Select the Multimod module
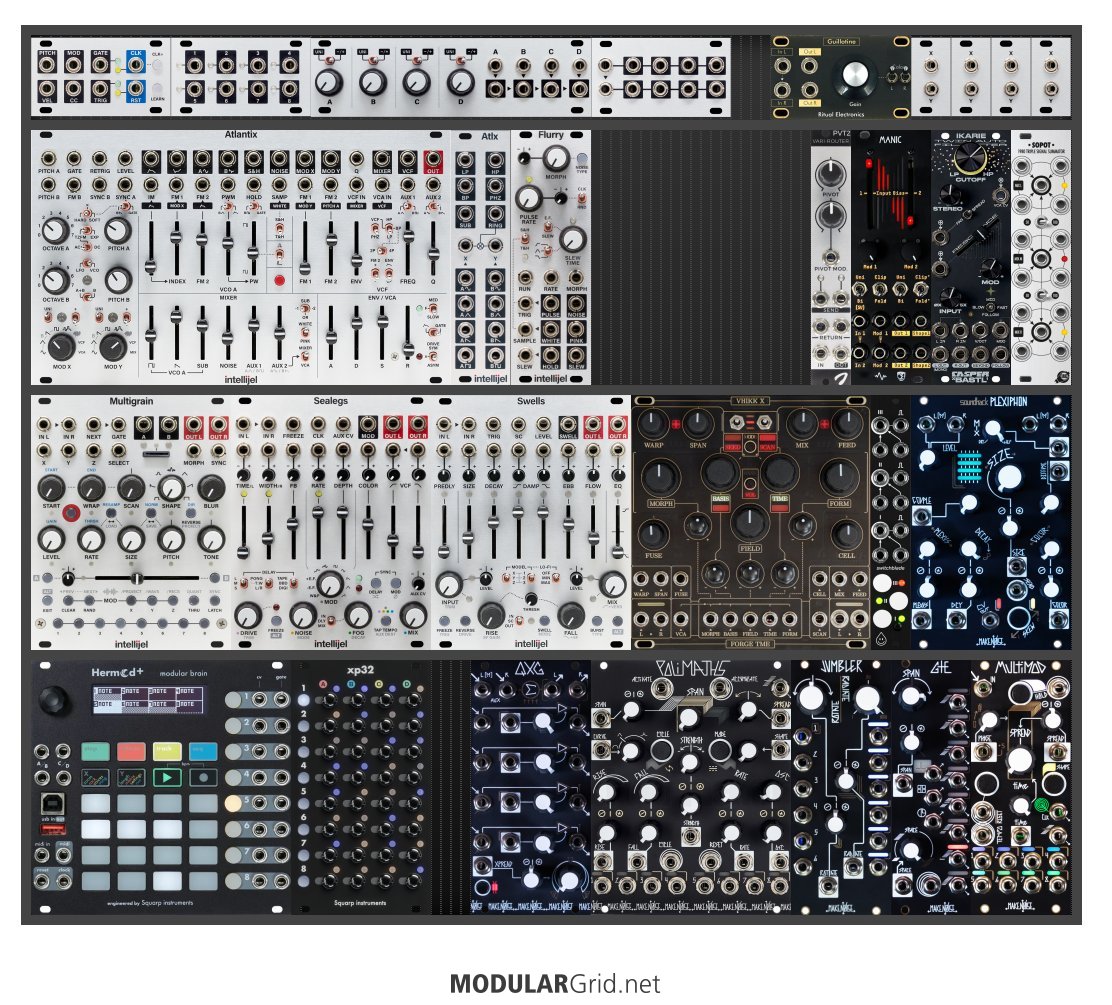 [x=1021, y=787]
